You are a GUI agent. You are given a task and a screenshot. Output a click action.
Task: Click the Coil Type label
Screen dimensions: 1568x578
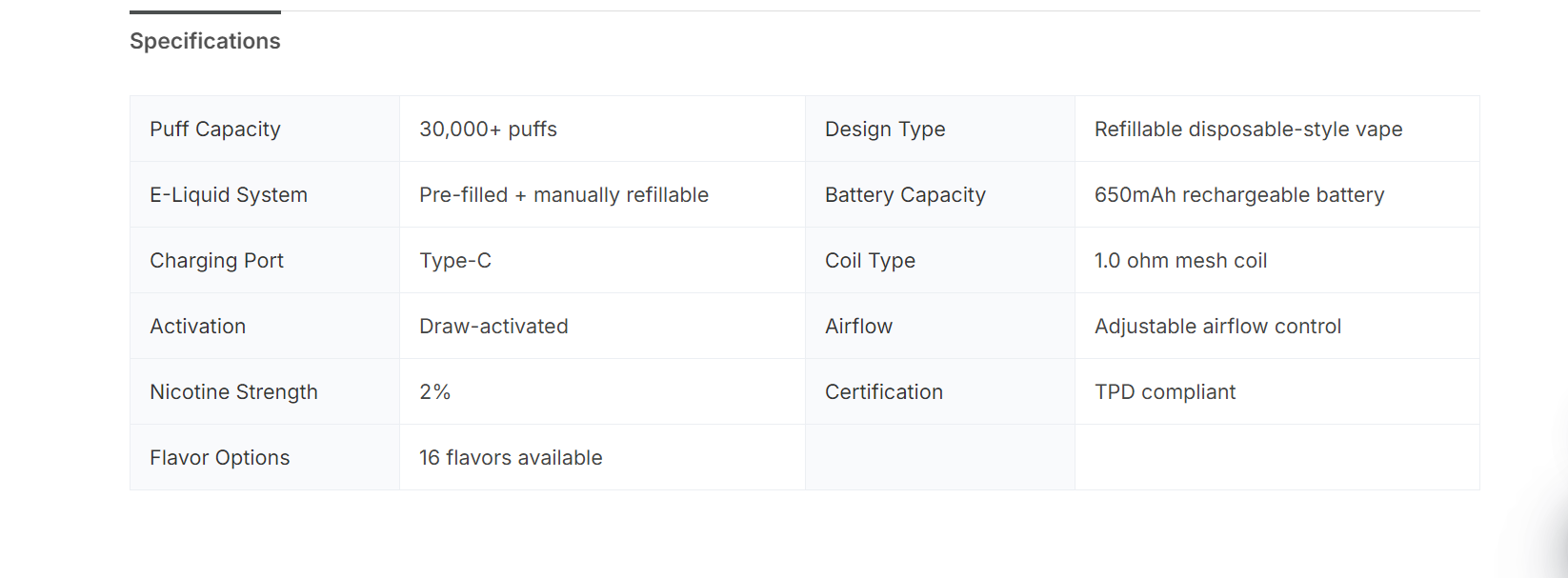point(870,261)
